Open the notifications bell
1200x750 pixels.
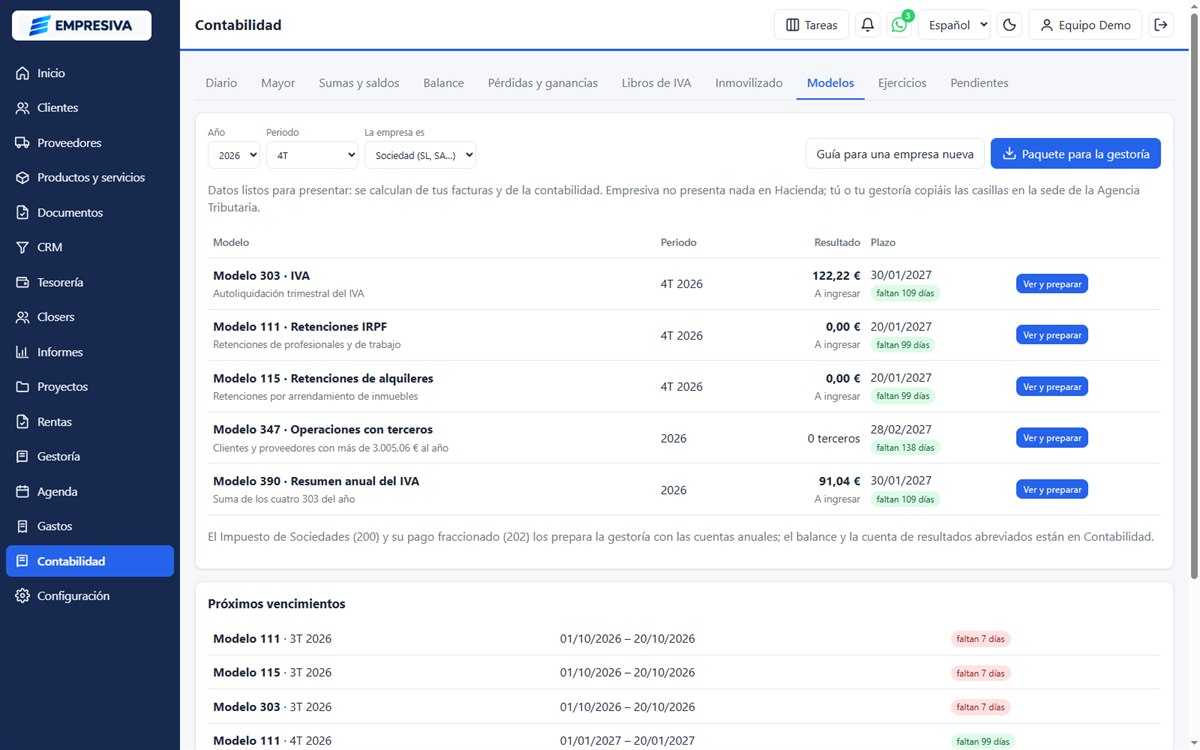click(x=868, y=25)
